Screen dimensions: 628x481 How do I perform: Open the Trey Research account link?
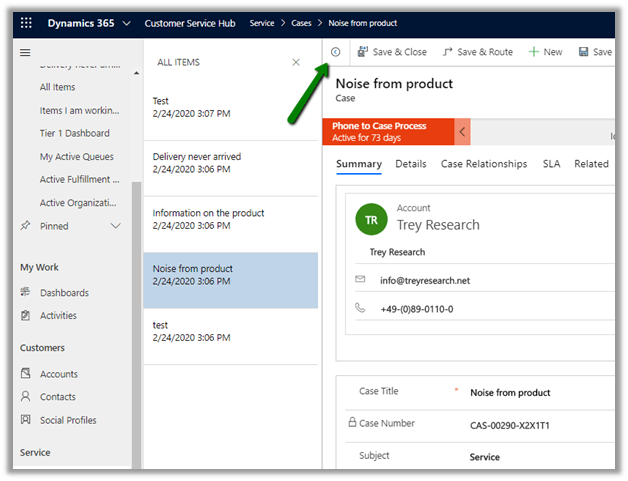click(438, 225)
